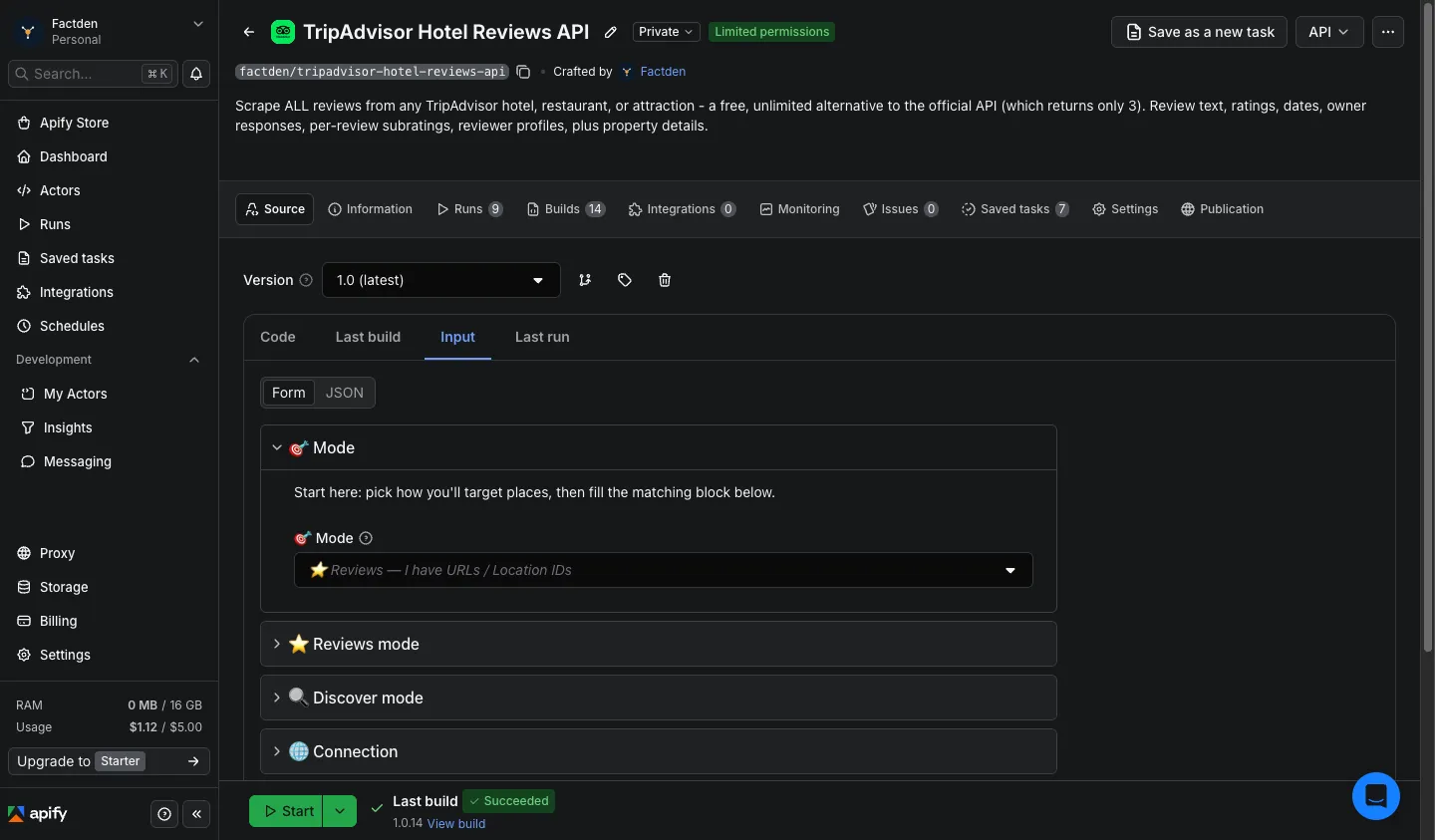Image resolution: width=1435 pixels, height=840 pixels.
Task: Switch to the Last build sub-tab
Action: point(368,337)
